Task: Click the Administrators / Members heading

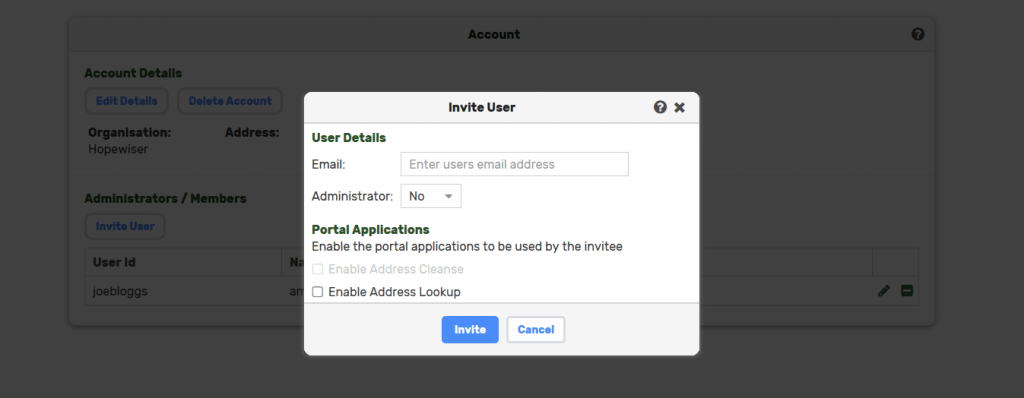Action: pos(165,198)
